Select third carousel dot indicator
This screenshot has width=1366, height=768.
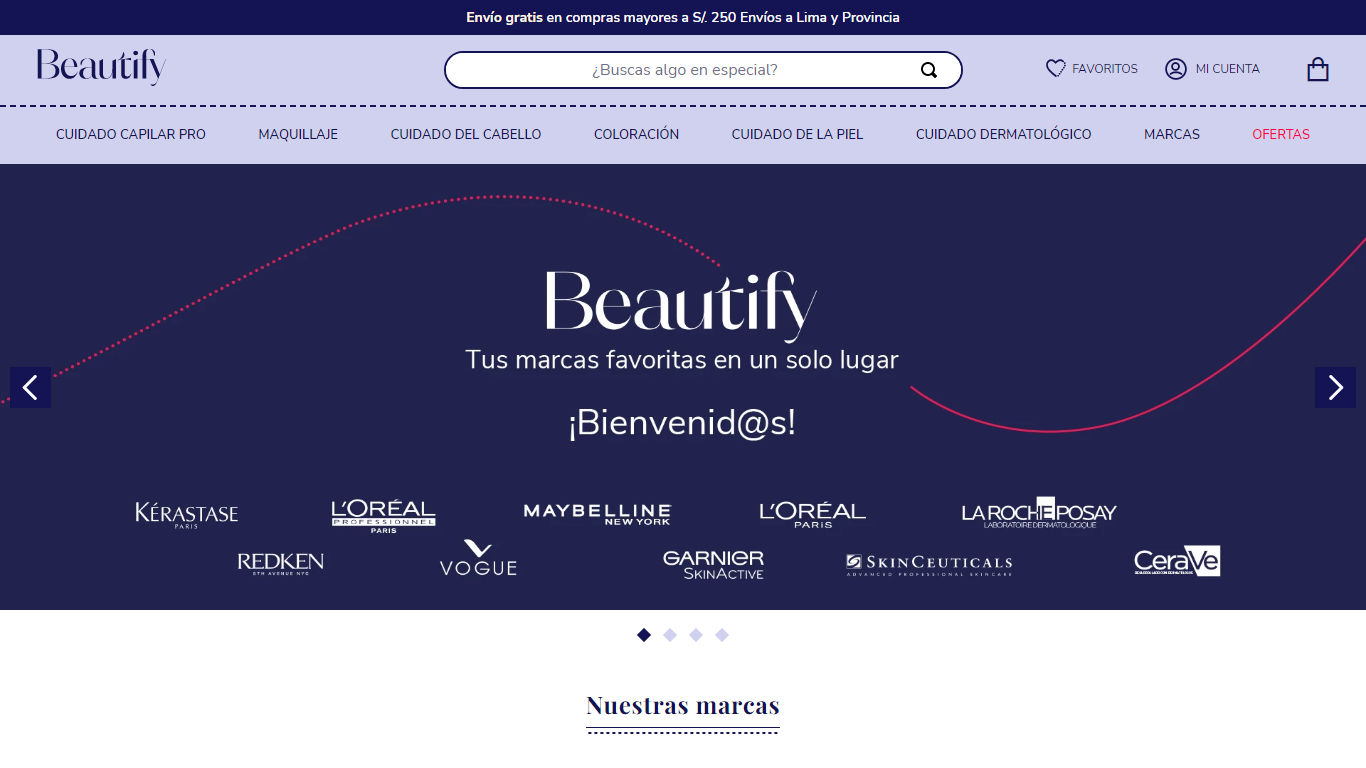[x=696, y=635]
